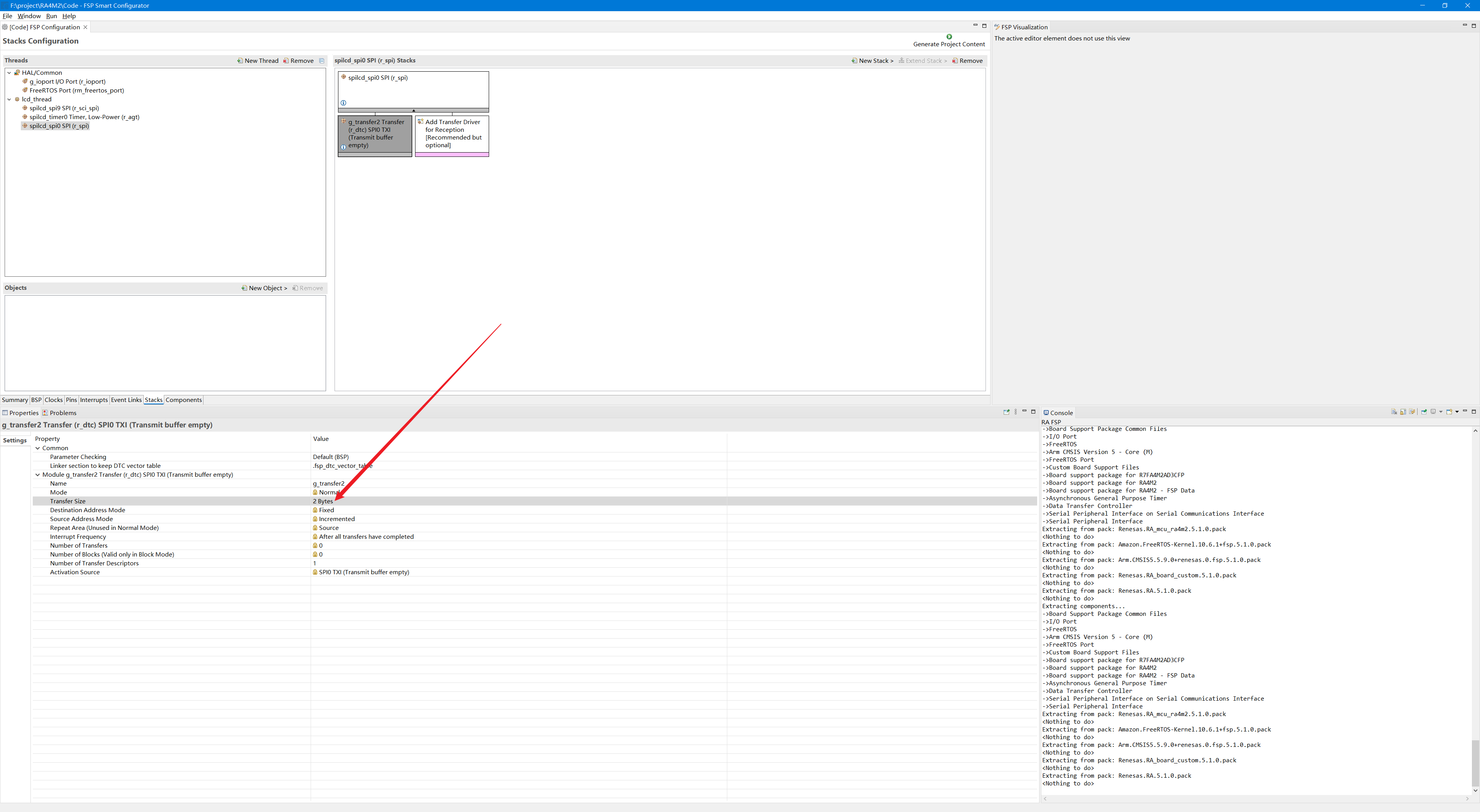
Task: Collapse the lcd_thread tree node
Action: coord(9,99)
